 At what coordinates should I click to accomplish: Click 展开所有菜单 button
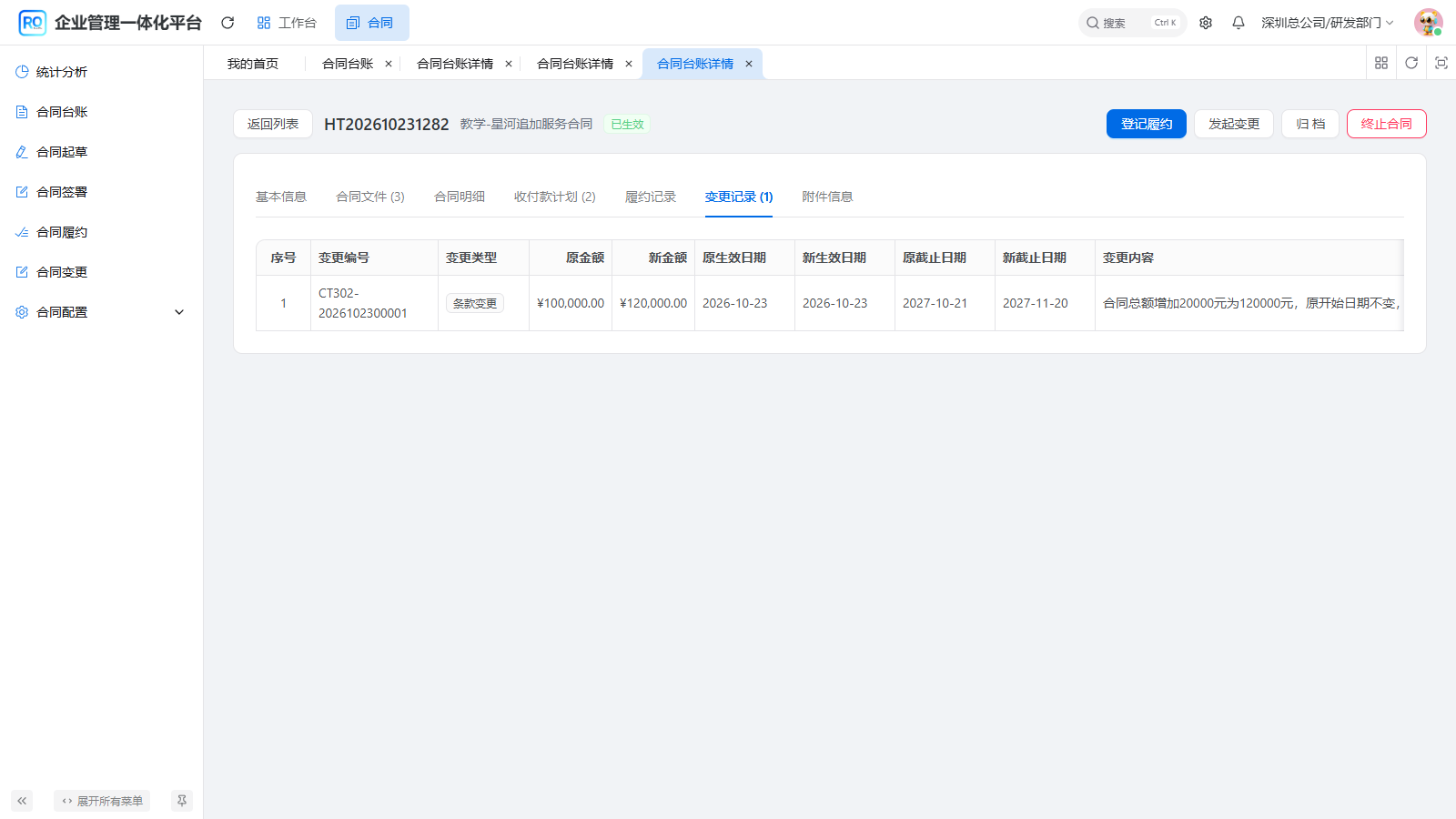click(102, 801)
